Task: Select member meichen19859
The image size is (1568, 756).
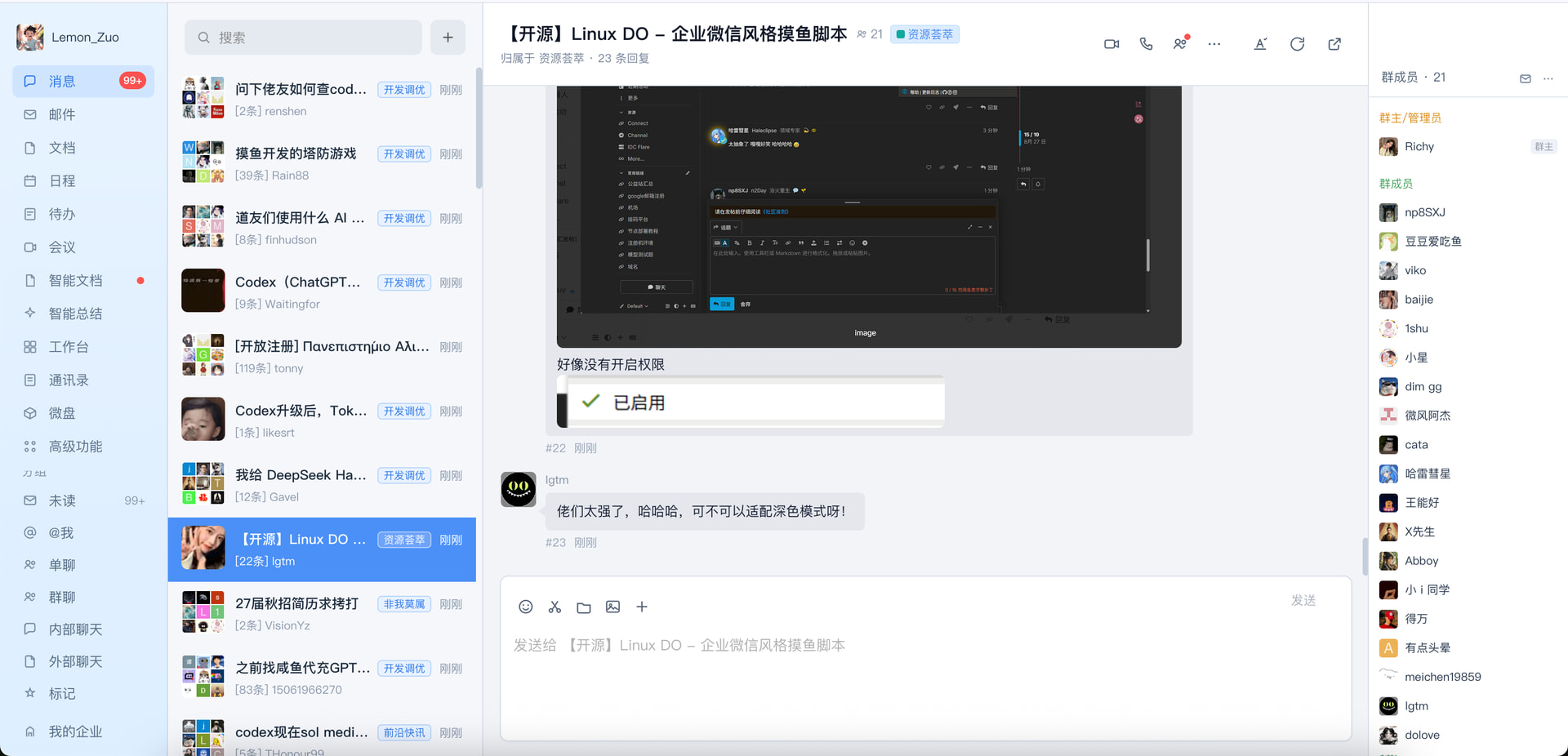Action: pos(1468,677)
